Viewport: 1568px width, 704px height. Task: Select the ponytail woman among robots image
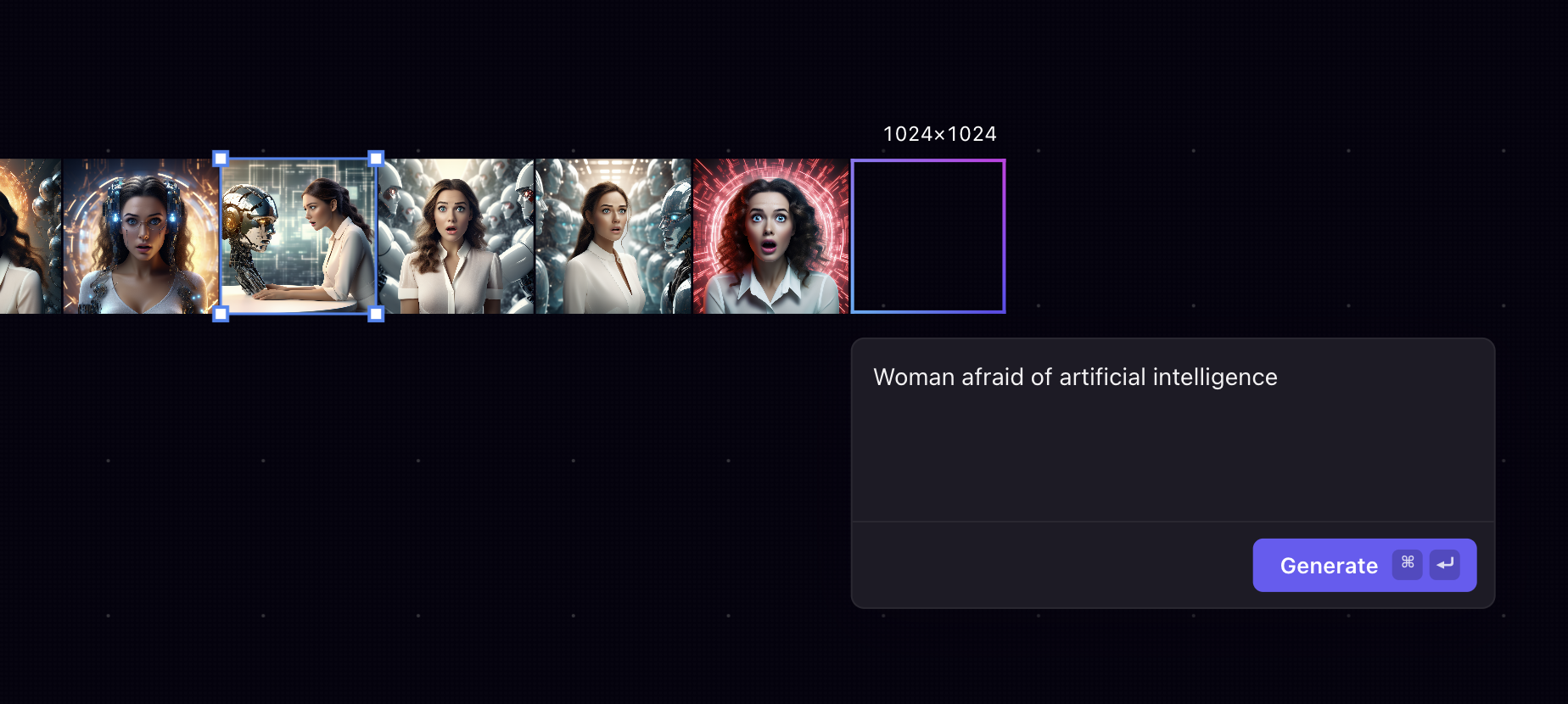tap(614, 237)
